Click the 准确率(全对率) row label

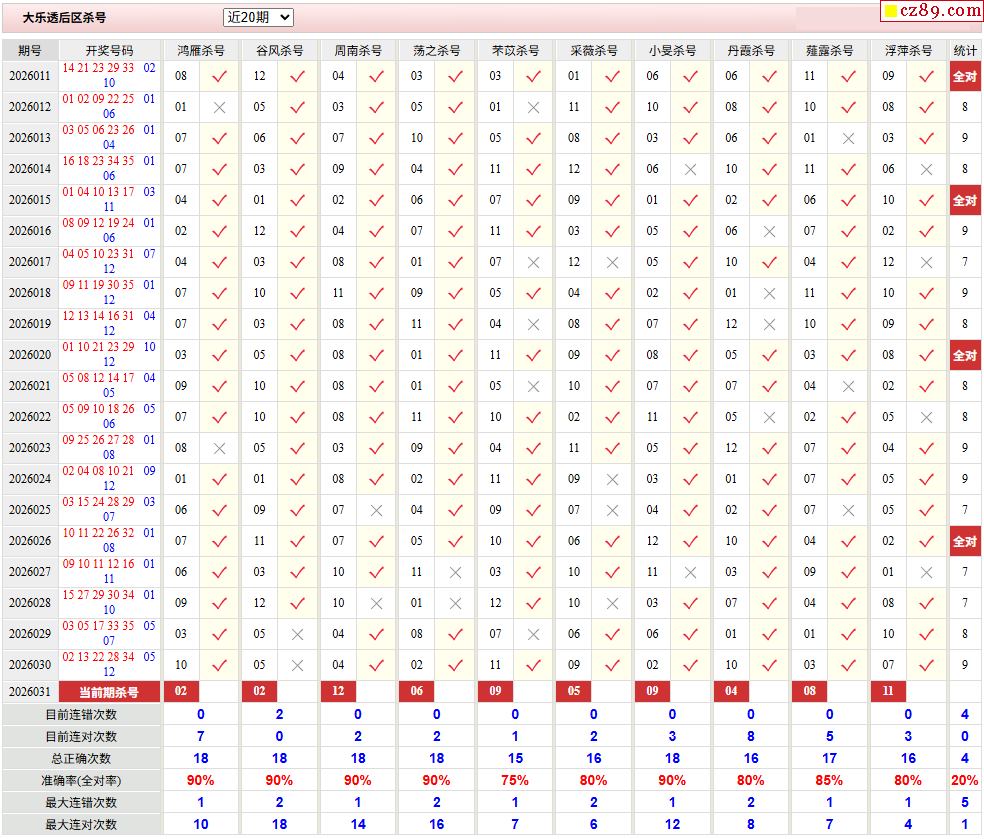click(x=81, y=780)
